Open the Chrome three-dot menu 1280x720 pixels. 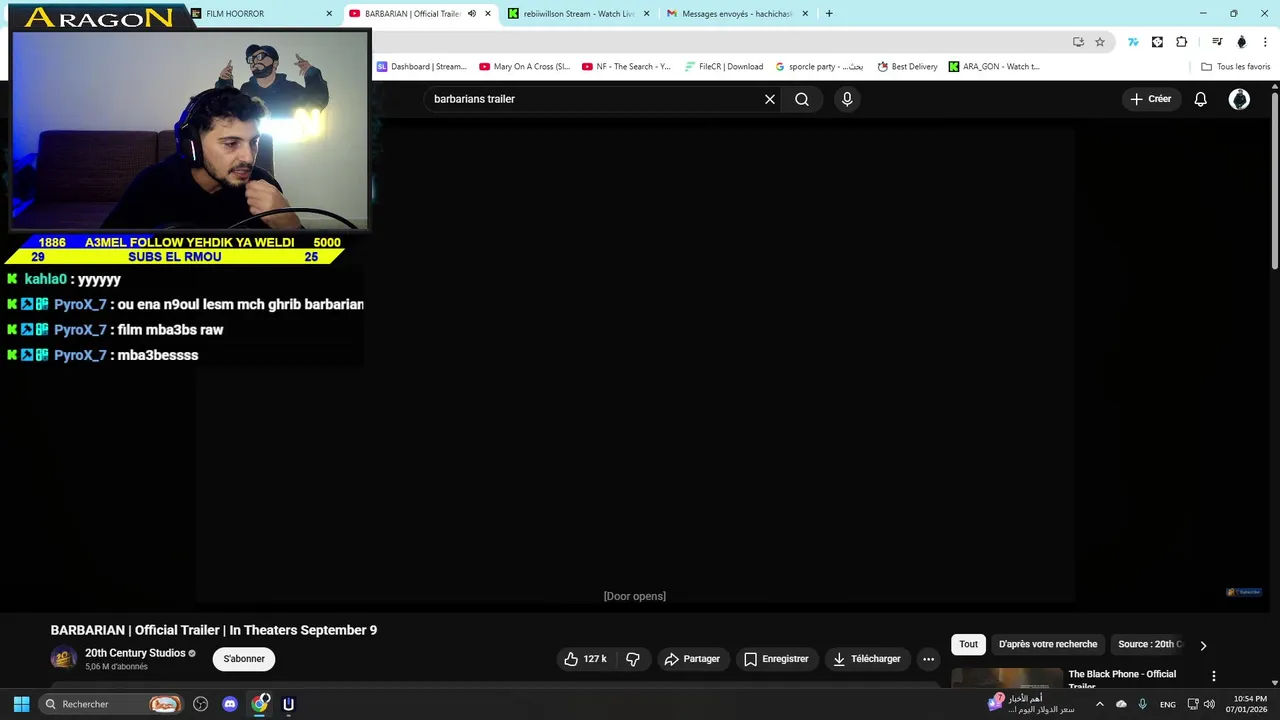1264,42
